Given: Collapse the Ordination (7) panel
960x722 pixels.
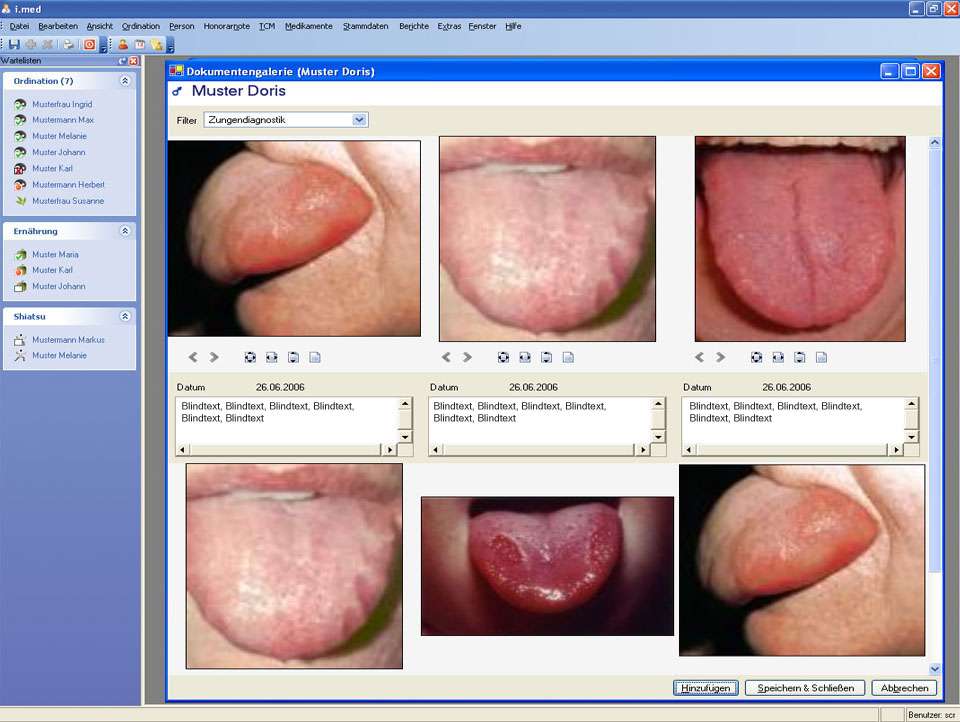Looking at the screenshot, I should 125,81.
